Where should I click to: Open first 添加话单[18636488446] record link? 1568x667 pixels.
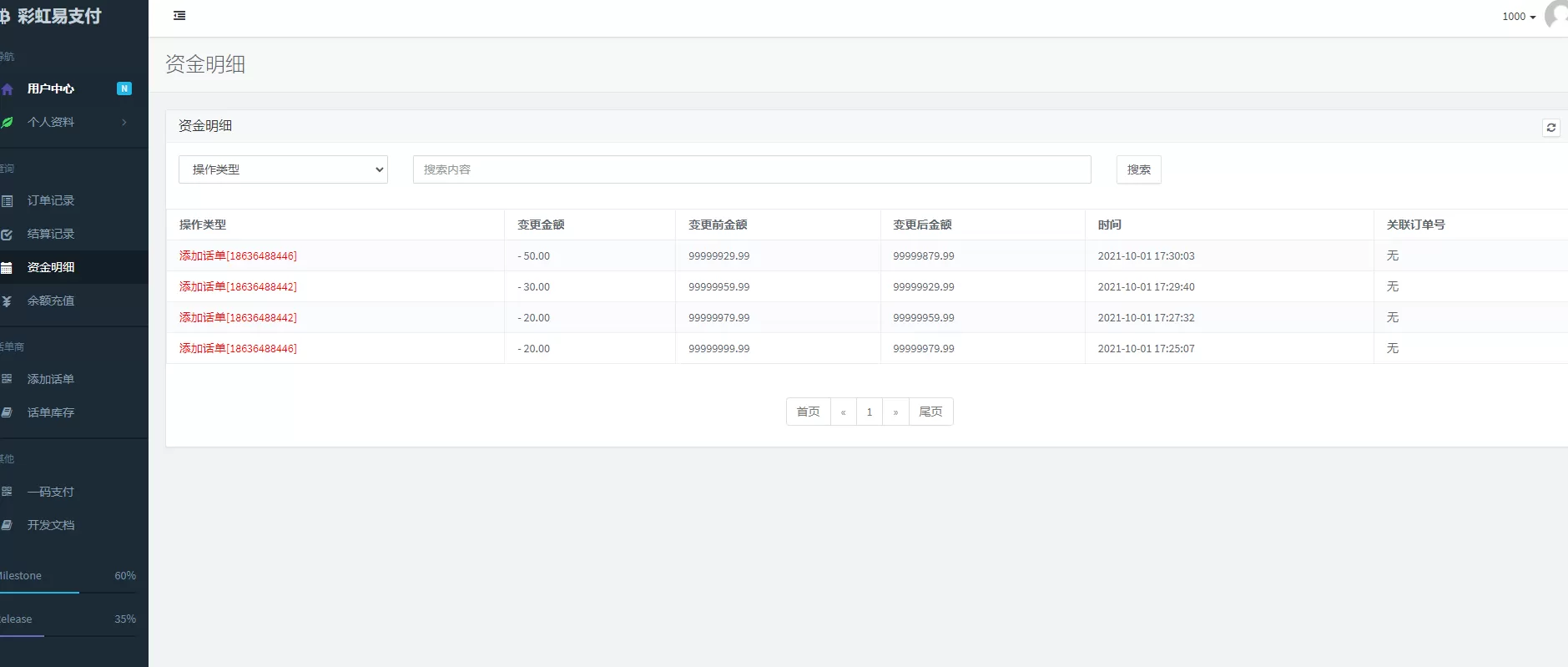(238, 256)
